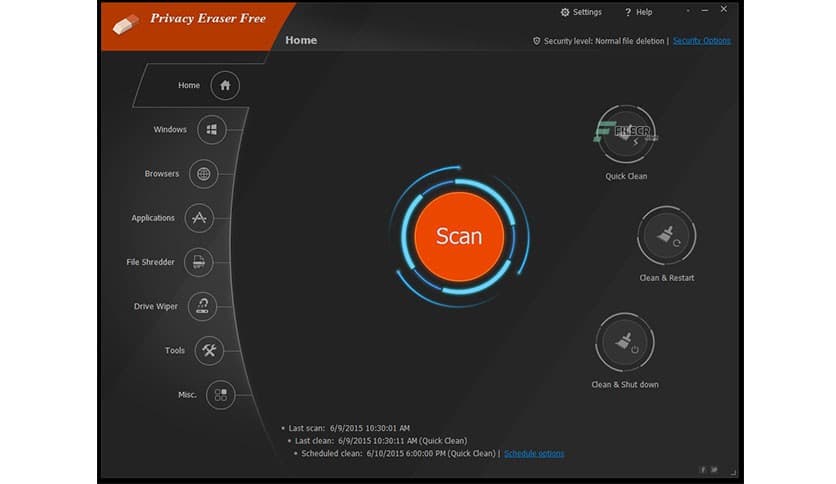Click the Clean & Shut down text label
836x484 pixels.
[x=625, y=385]
